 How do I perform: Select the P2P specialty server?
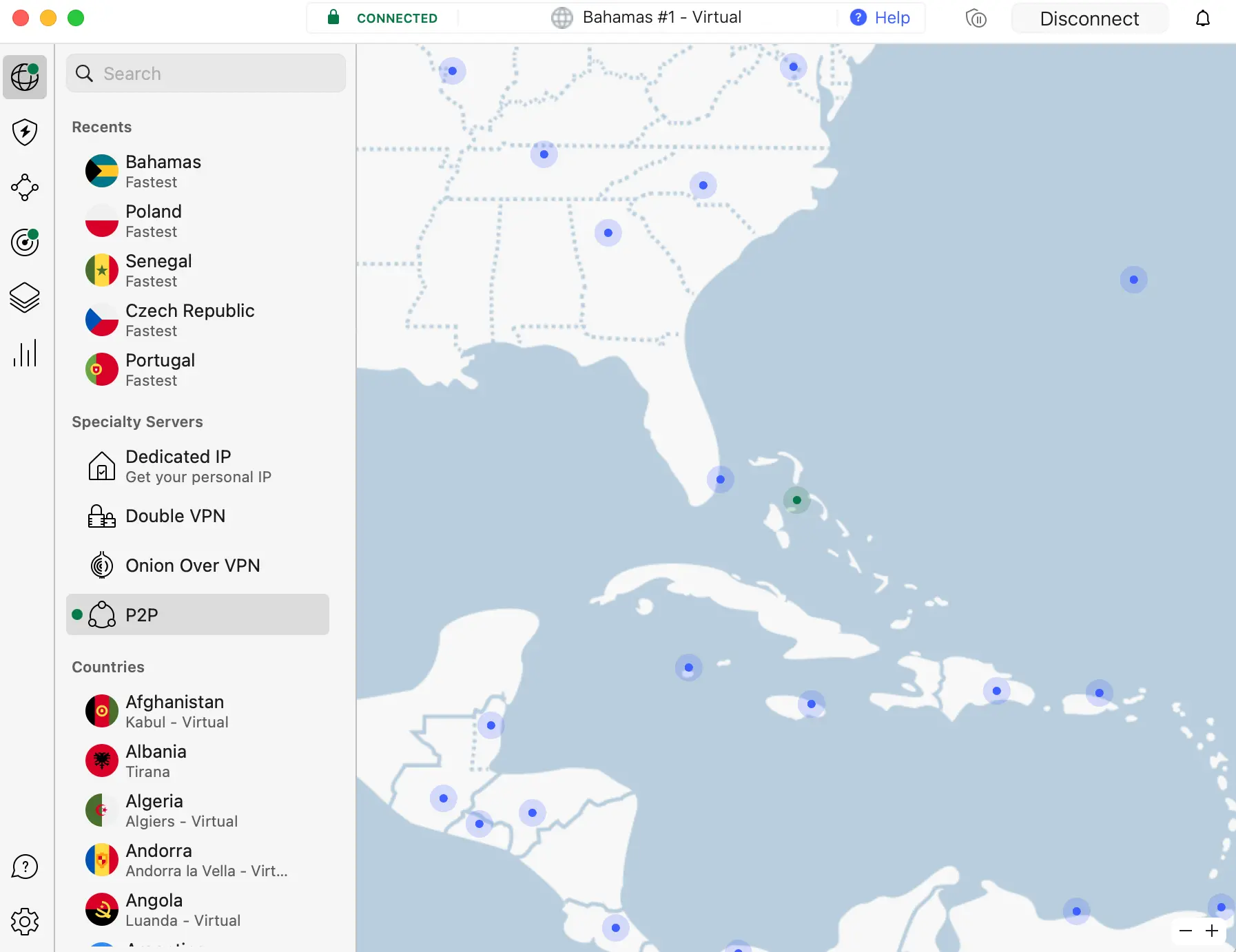pyautogui.click(x=198, y=614)
